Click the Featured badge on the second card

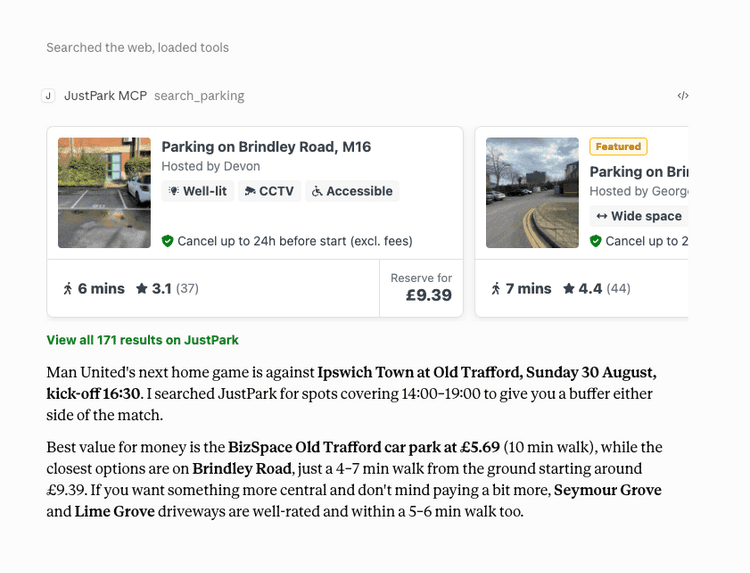(618, 146)
